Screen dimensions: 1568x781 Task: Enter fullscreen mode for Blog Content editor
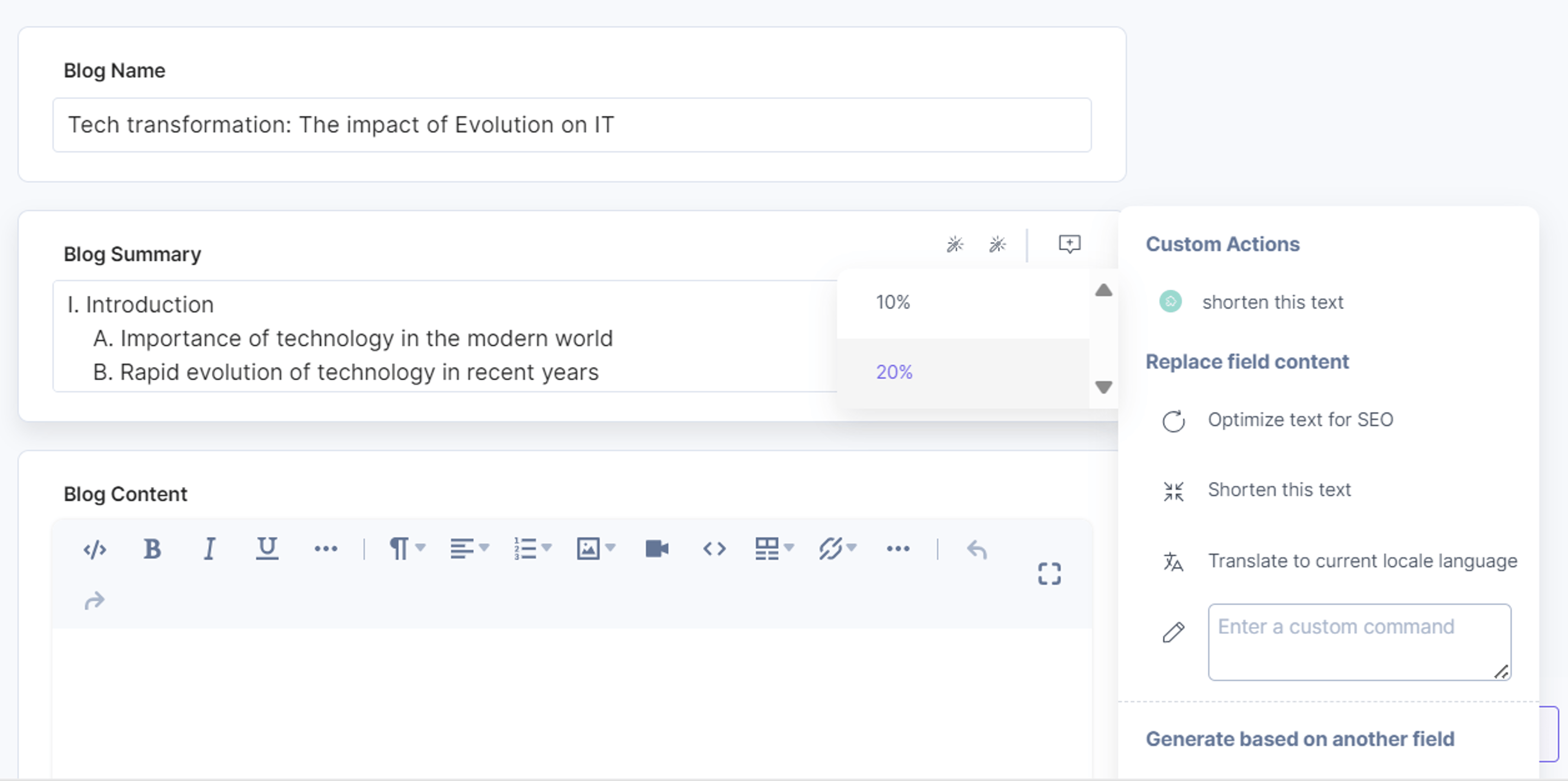(x=1049, y=574)
